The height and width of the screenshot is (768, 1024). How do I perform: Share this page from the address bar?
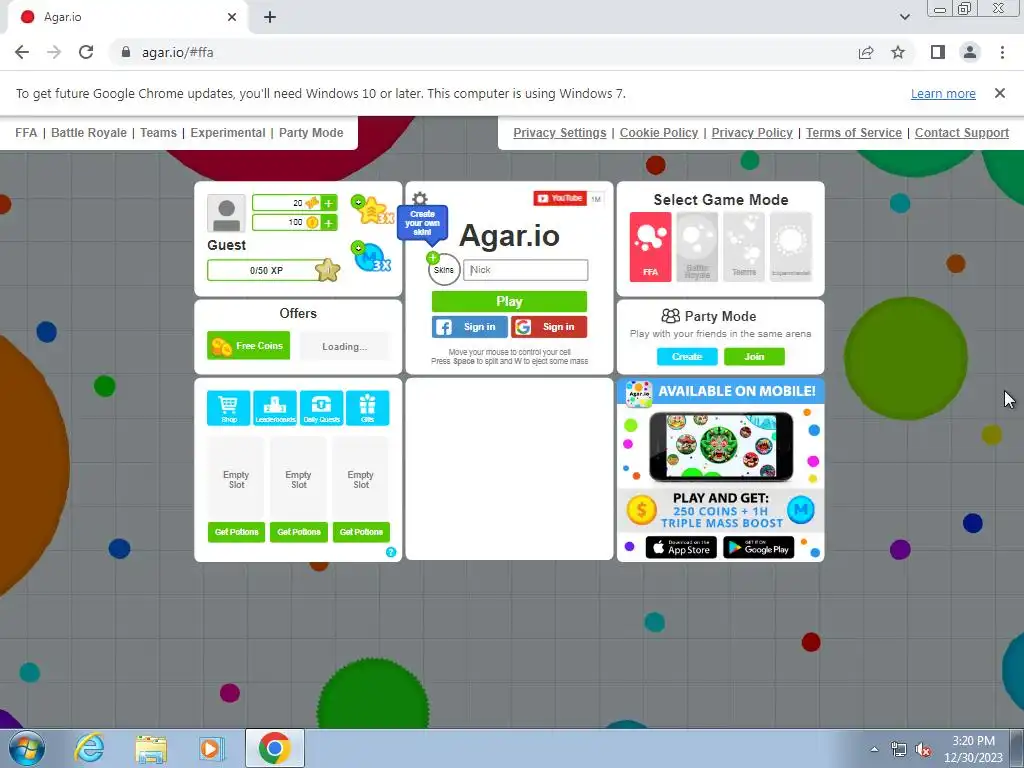pyautogui.click(x=866, y=52)
